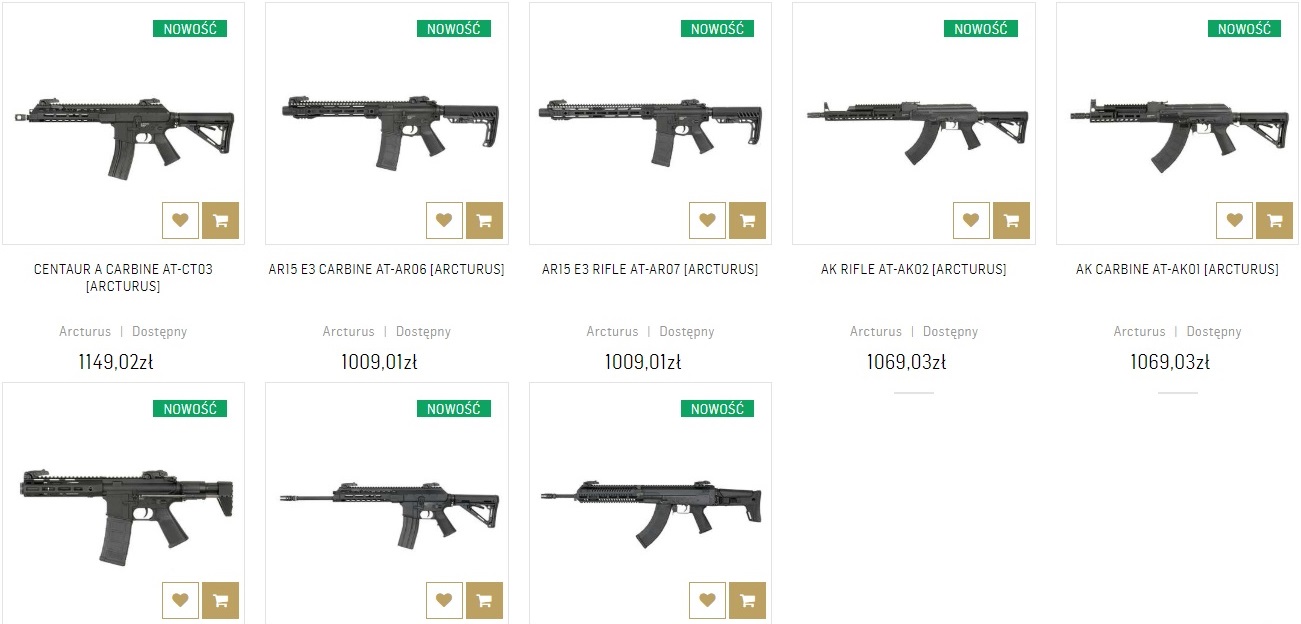This screenshot has height=624, width=1301.
Task: Click heart icon for AK Carbine AT-AK01
Action: (x=1234, y=220)
